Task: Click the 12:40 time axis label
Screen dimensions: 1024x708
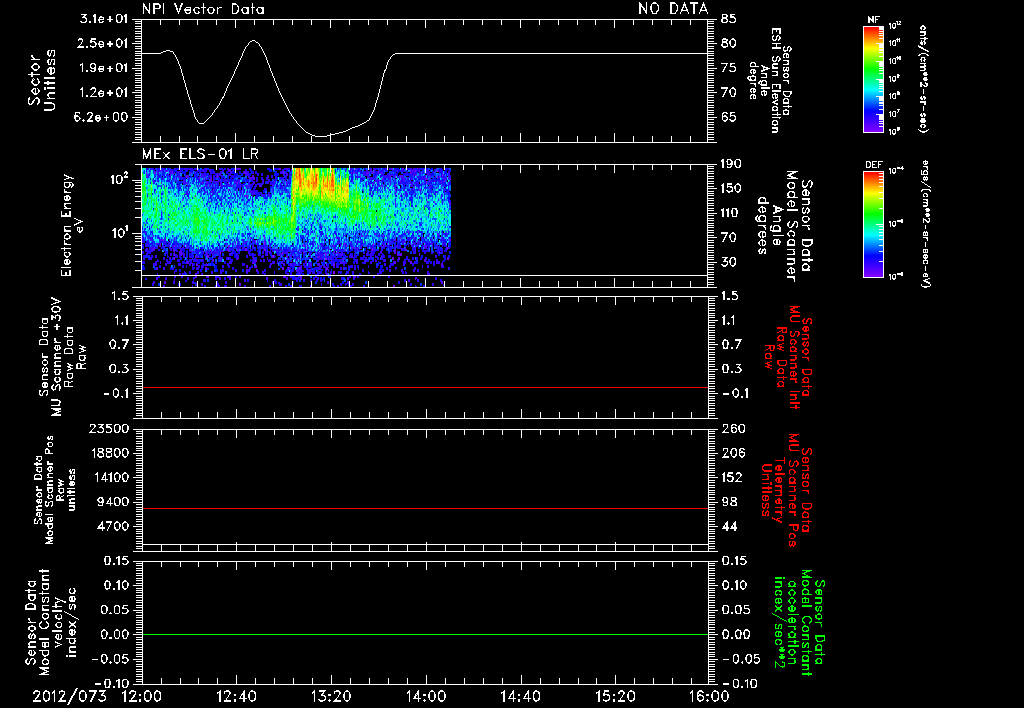Action: click(x=236, y=696)
